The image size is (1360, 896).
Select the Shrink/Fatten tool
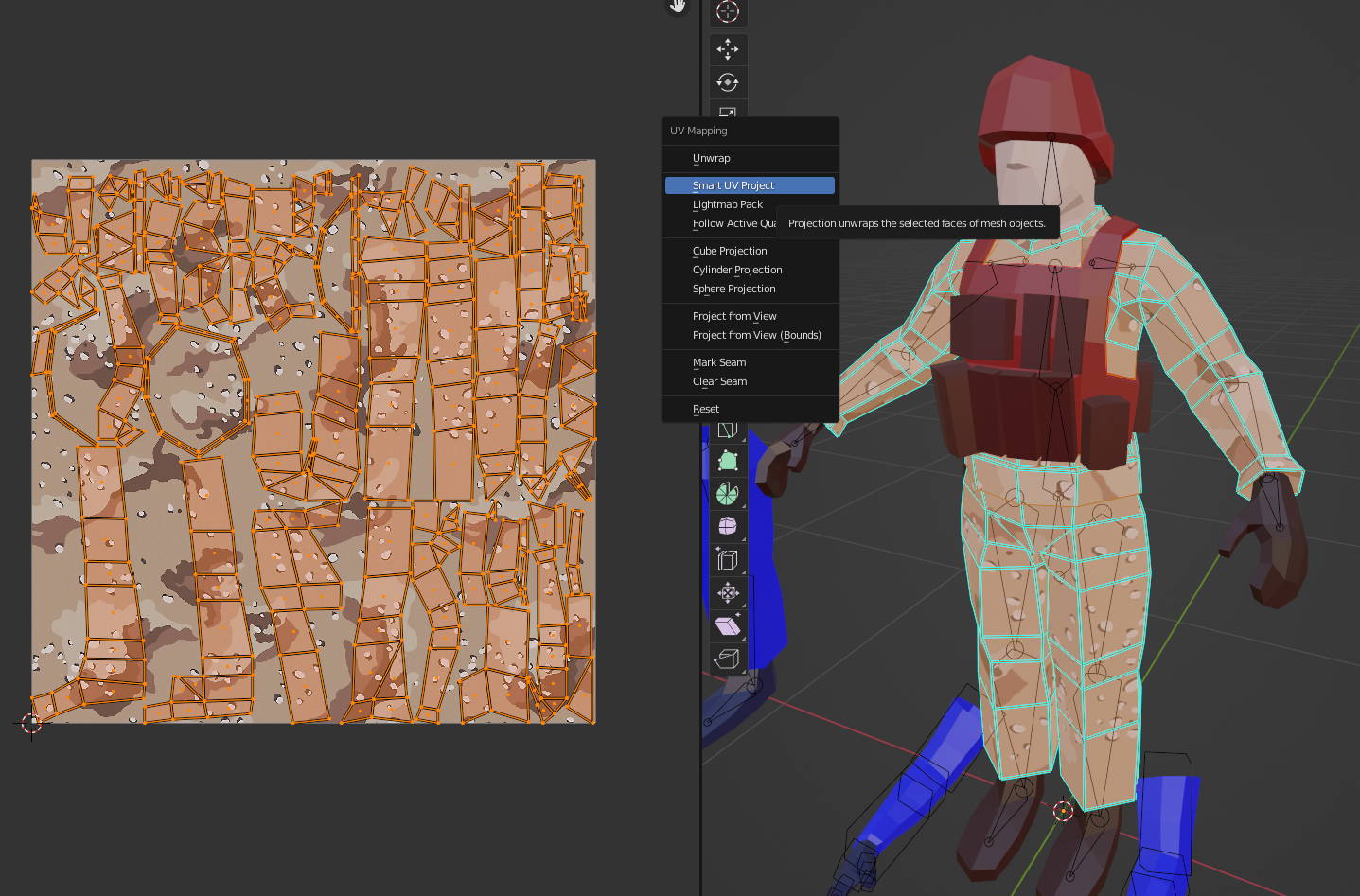tap(727, 593)
